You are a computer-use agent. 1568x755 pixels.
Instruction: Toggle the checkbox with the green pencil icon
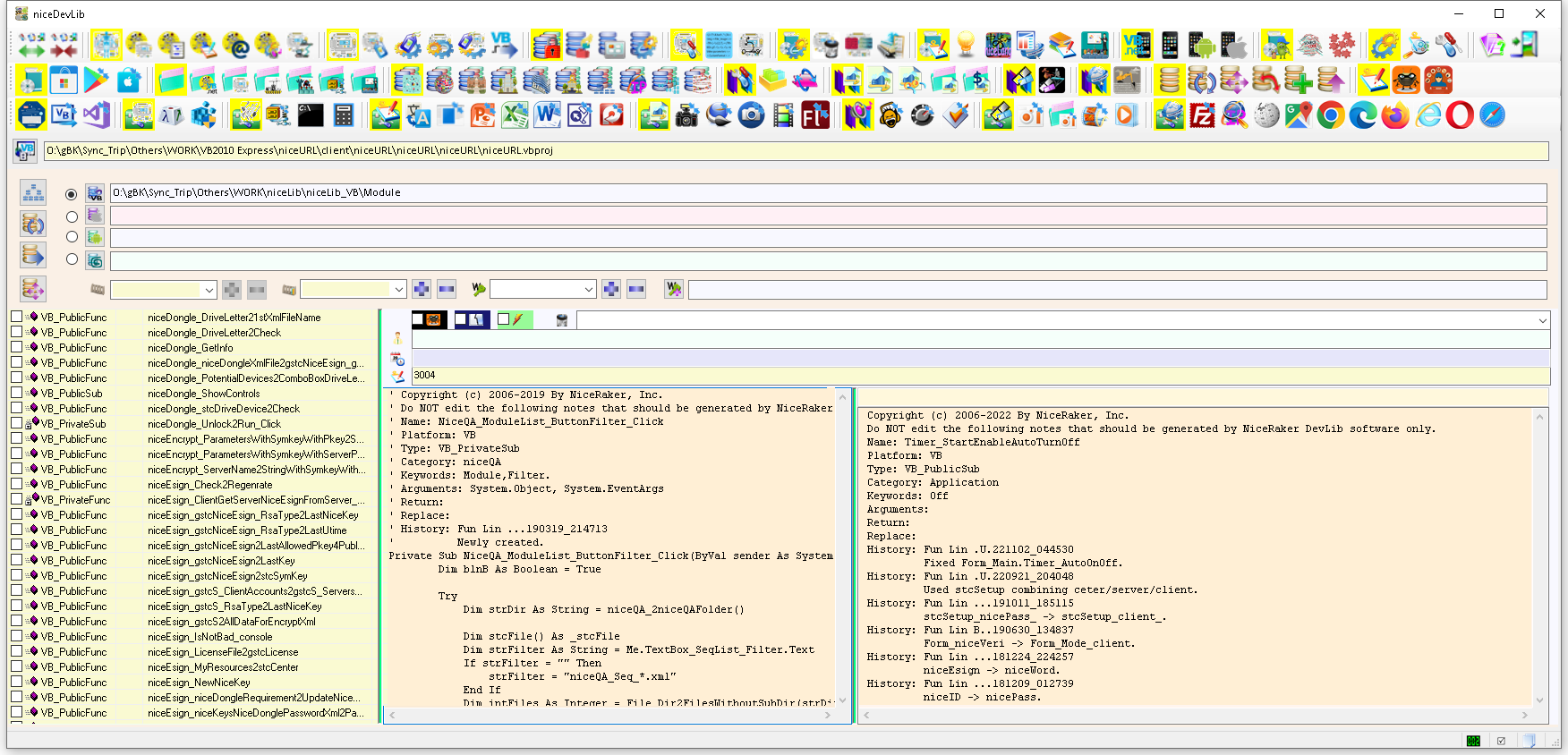(x=504, y=319)
